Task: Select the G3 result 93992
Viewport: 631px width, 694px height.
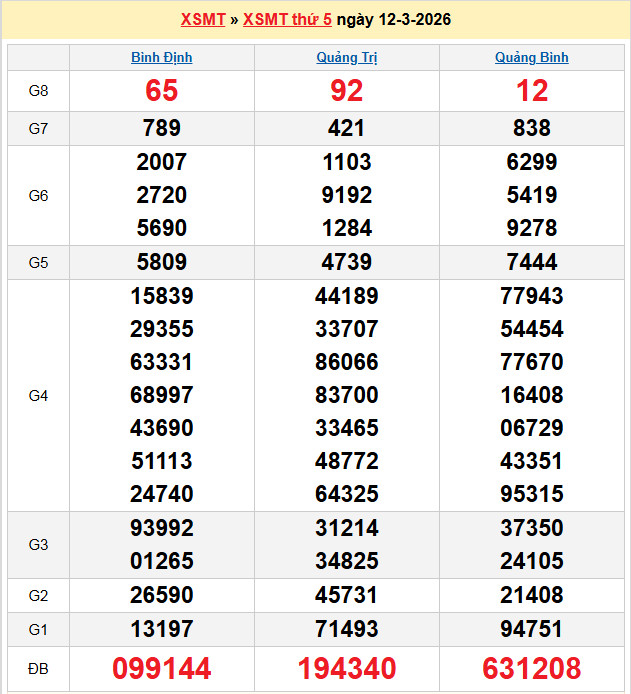Action: [x=162, y=528]
